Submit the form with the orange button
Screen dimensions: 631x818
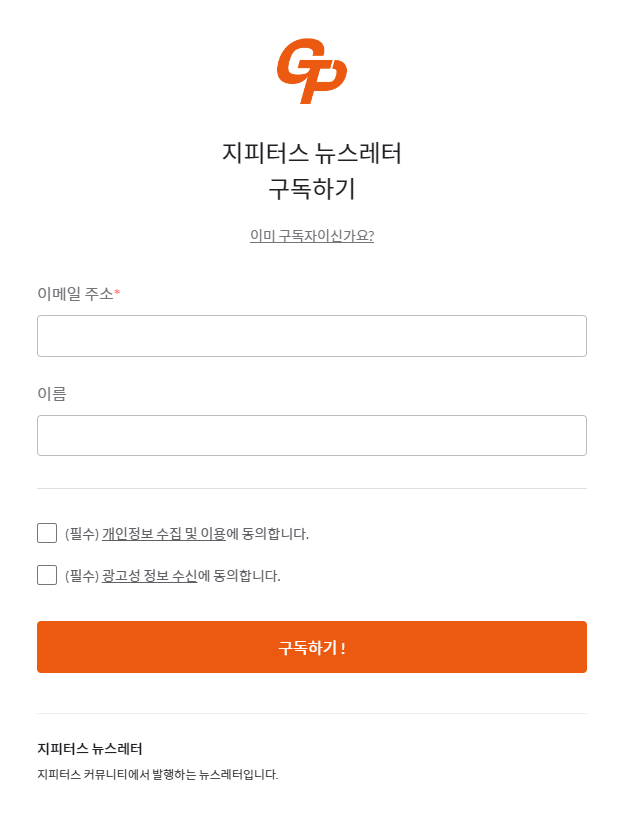tap(312, 647)
